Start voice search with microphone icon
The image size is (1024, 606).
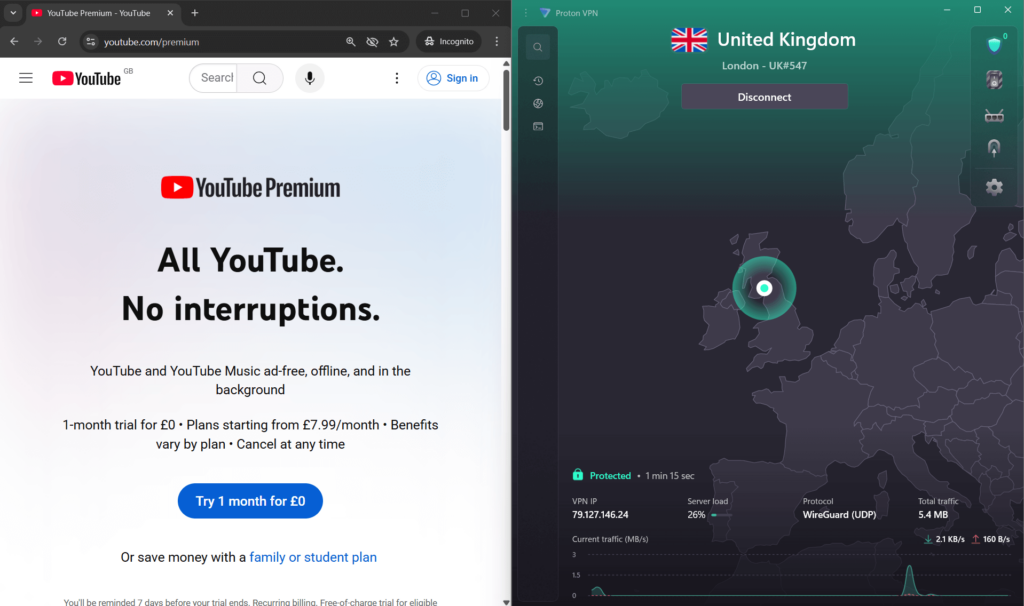point(310,78)
